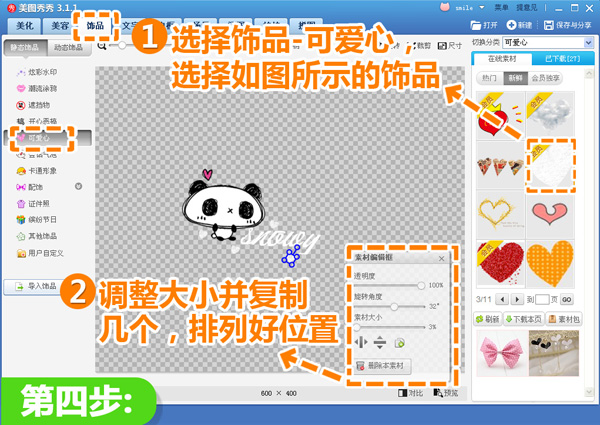Click the GO page button

567,300
